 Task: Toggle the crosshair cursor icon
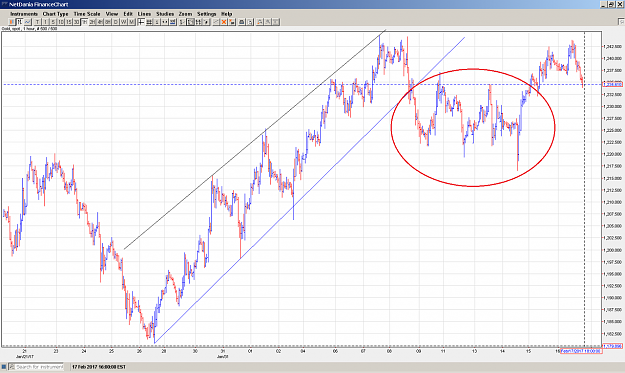tap(141, 22)
